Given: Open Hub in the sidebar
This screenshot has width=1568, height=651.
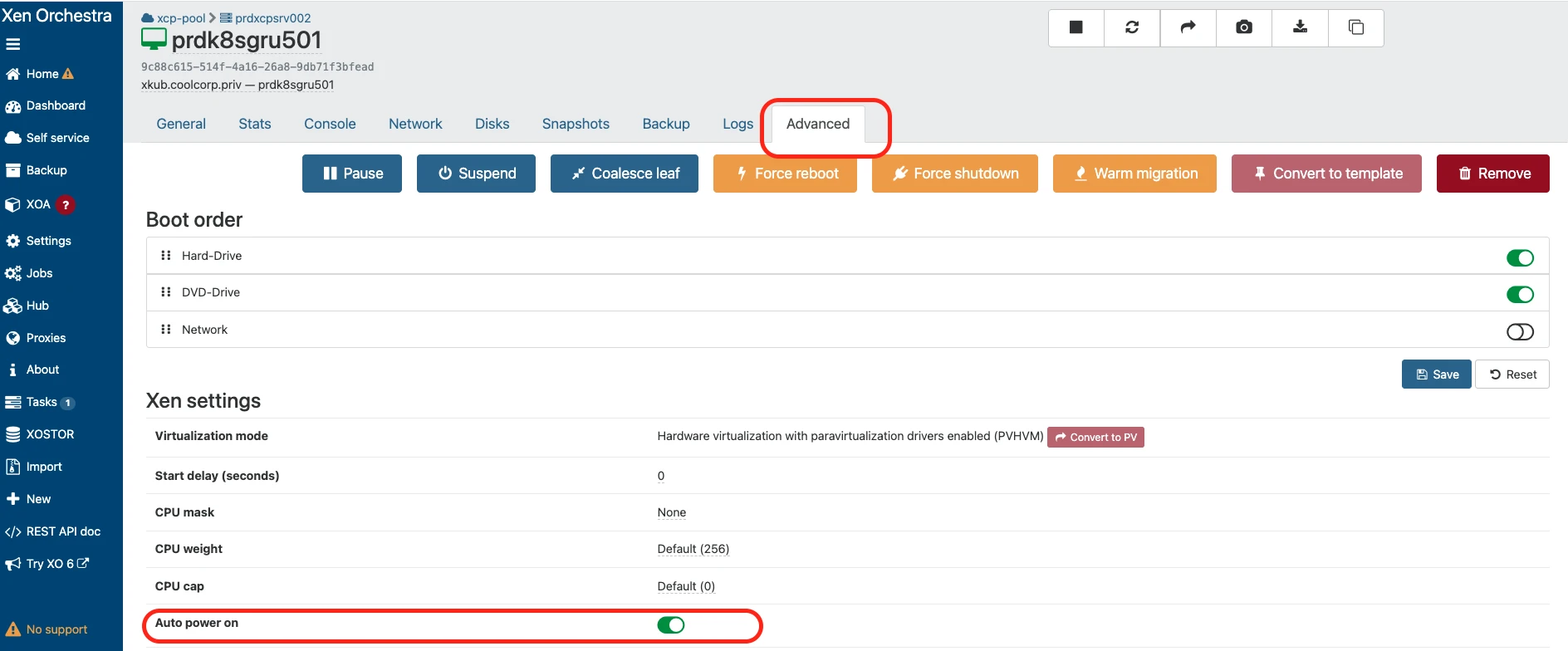Looking at the screenshot, I should click(27, 306).
